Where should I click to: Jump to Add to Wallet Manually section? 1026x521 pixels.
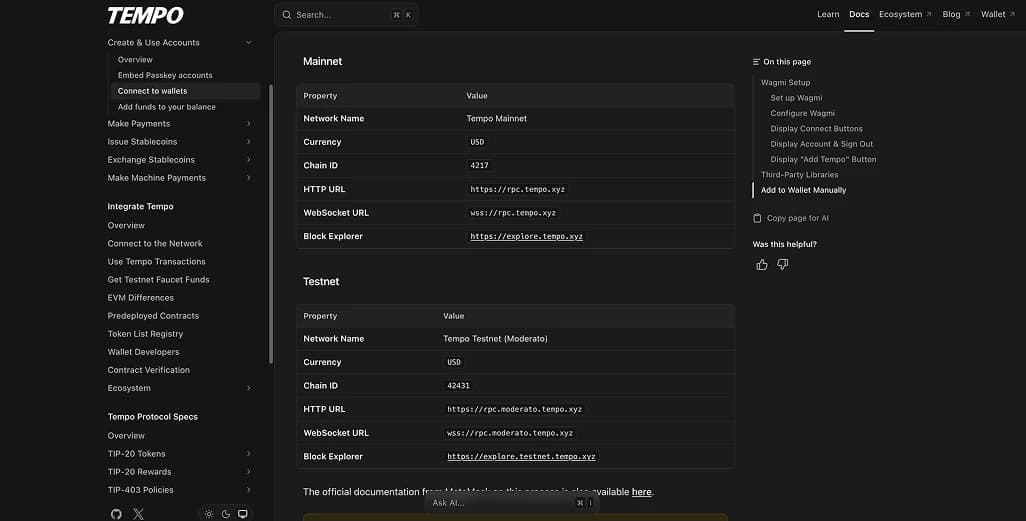[x=804, y=190]
